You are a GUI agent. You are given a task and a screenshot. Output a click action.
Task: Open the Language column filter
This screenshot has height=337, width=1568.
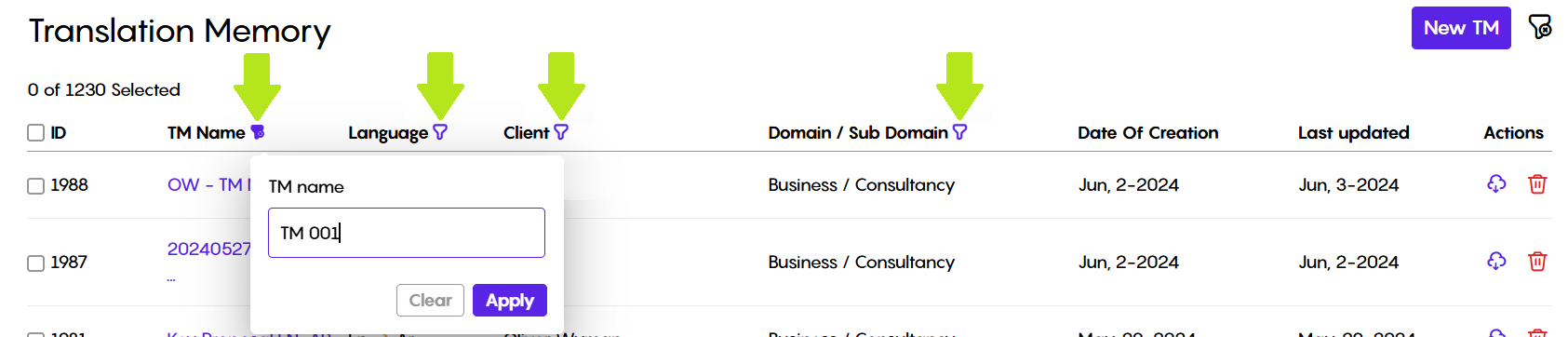pyautogui.click(x=440, y=132)
